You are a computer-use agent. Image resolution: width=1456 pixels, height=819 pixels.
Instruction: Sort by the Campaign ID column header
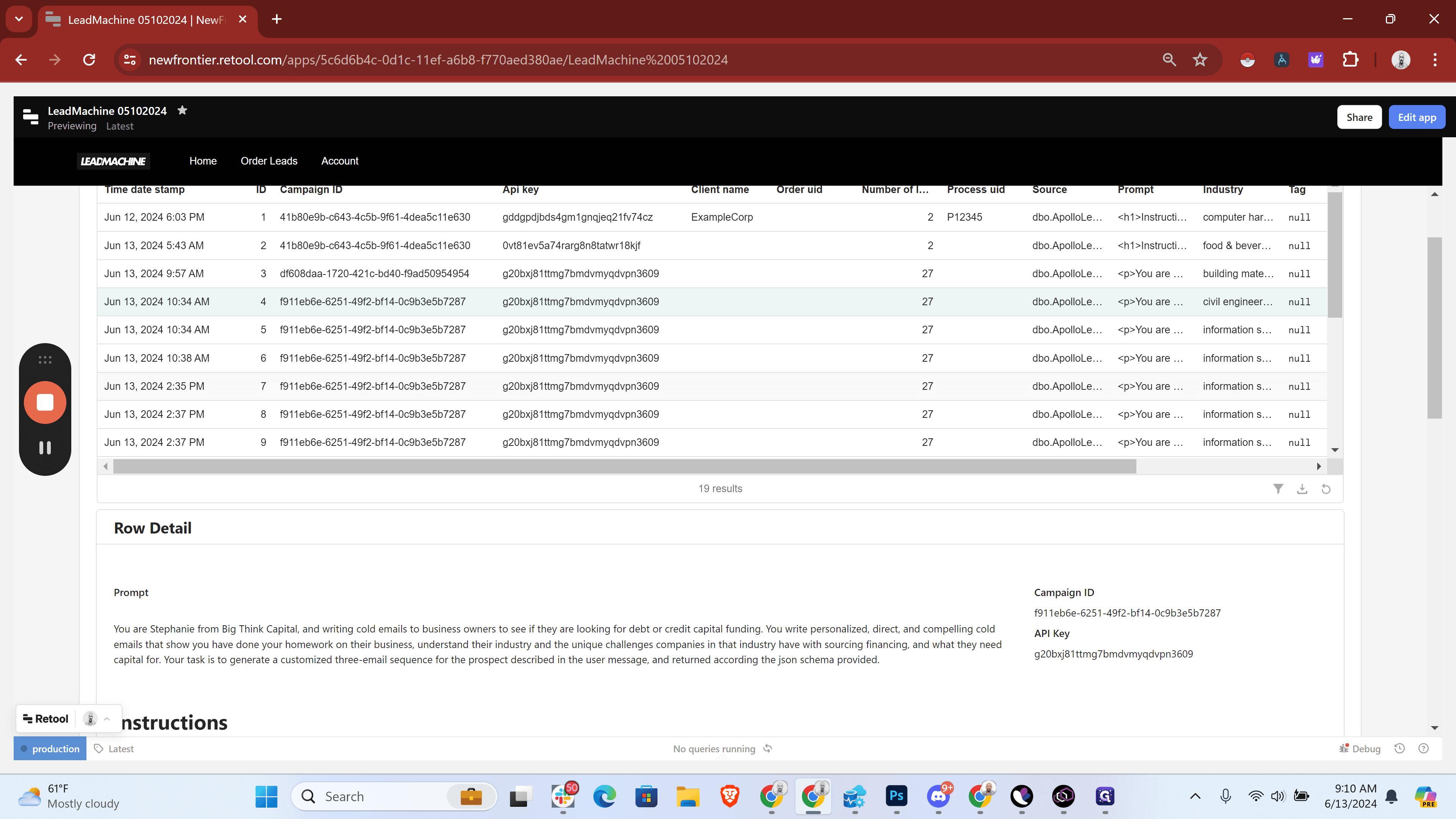click(x=311, y=189)
